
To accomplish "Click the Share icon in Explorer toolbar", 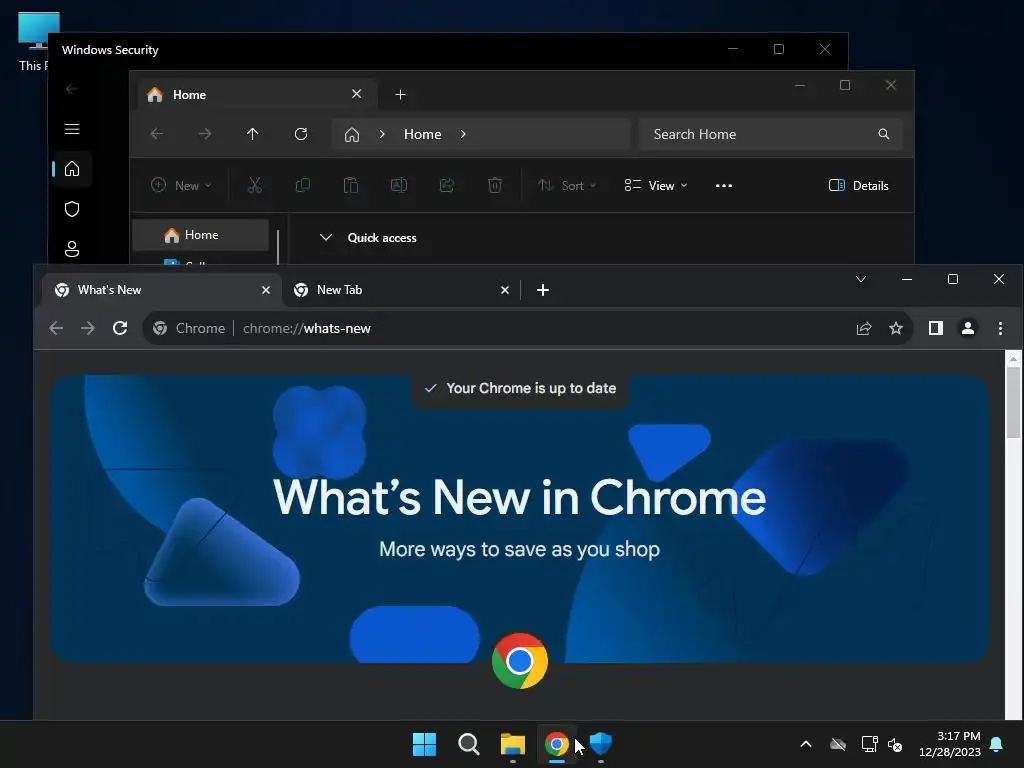I will click(x=447, y=185).
